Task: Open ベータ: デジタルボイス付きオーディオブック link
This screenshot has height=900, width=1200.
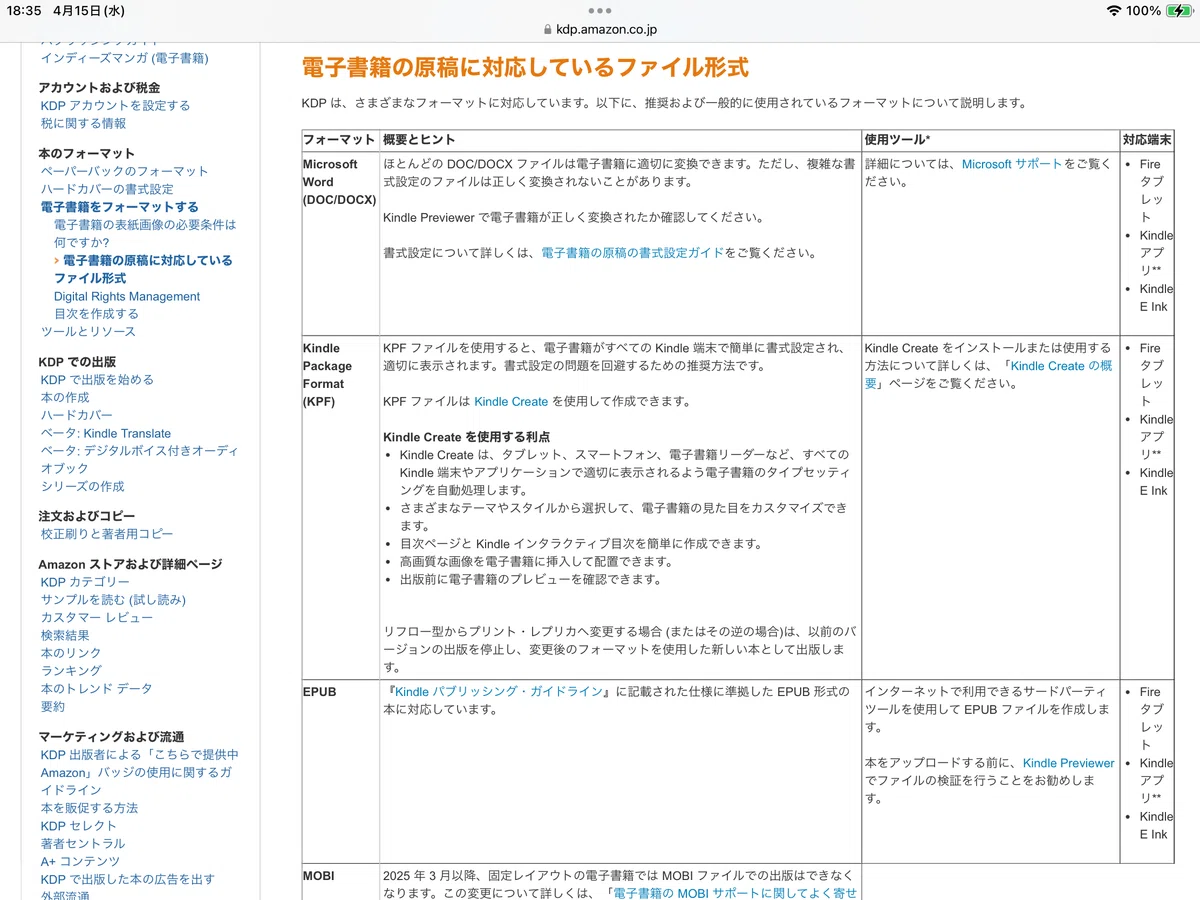Action: pos(139,459)
